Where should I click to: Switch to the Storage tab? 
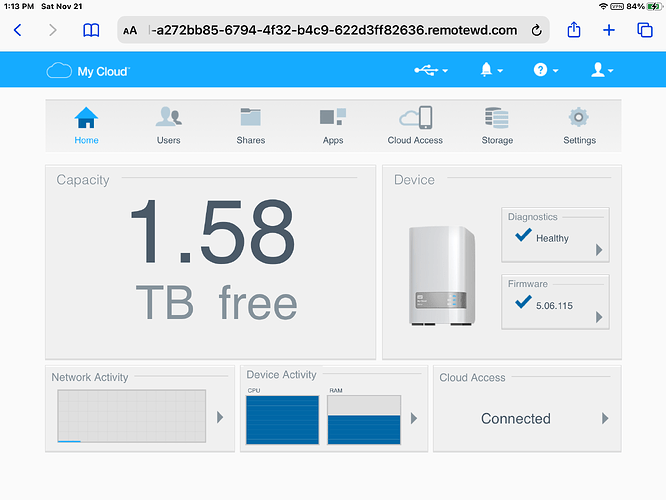tap(497, 125)
